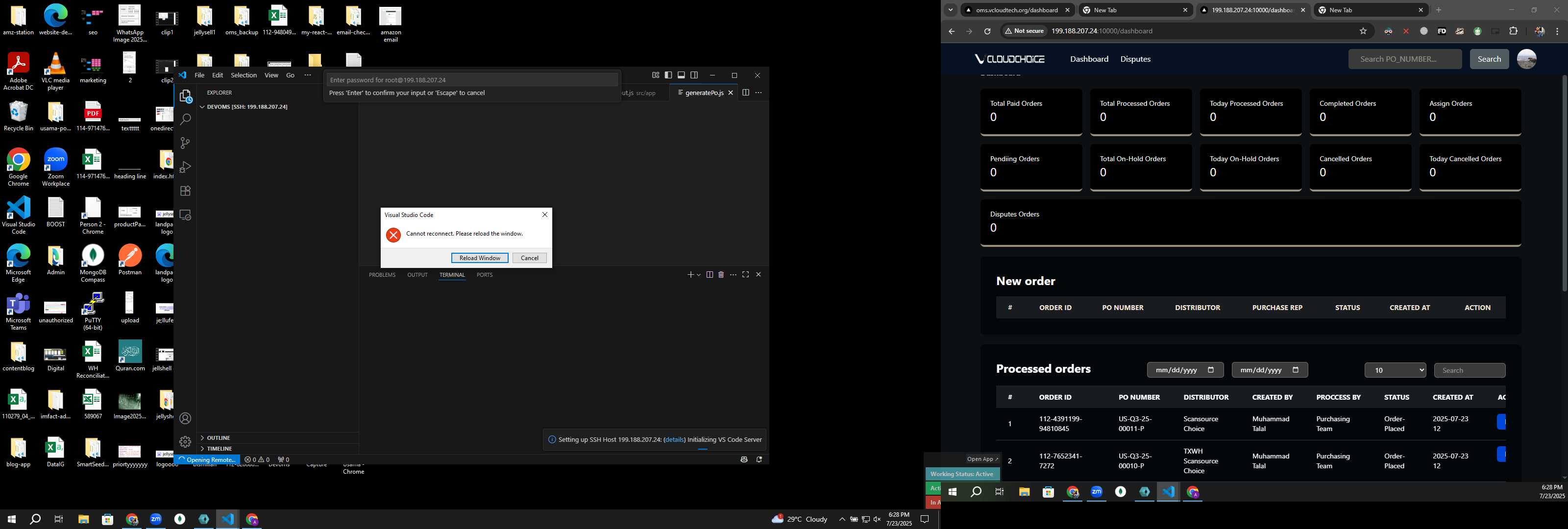The image size is (1568, 529).
Task: Open the Manage gear in VS Code
Action: (186, 442)
